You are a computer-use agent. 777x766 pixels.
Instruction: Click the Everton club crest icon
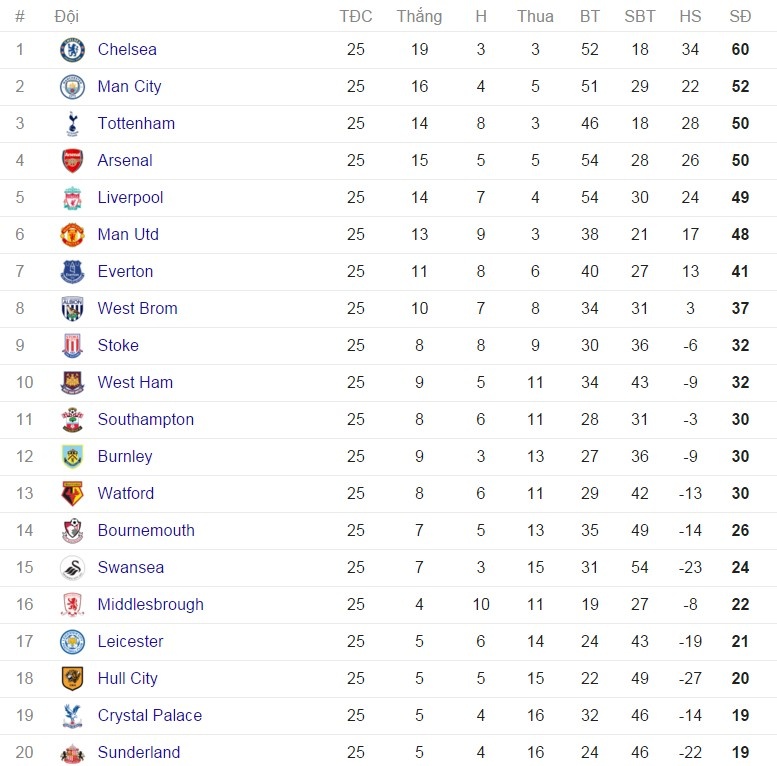pos(72,272)
